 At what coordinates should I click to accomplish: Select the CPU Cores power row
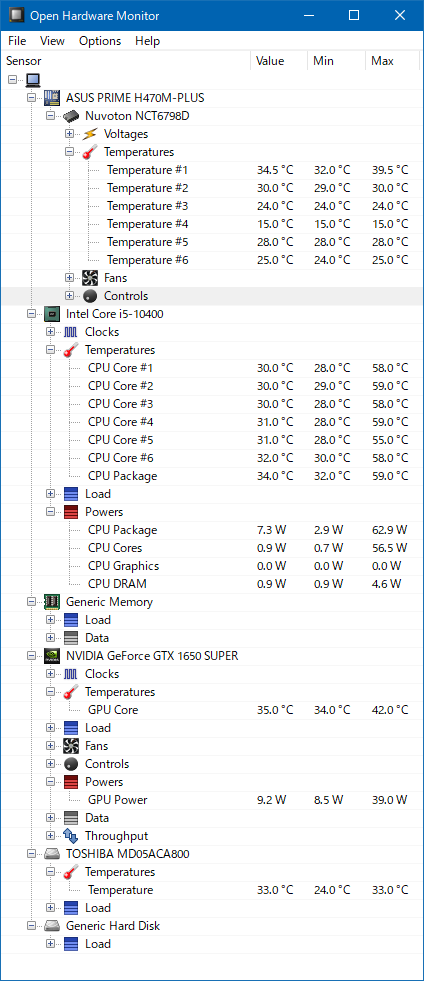(211, 548)
